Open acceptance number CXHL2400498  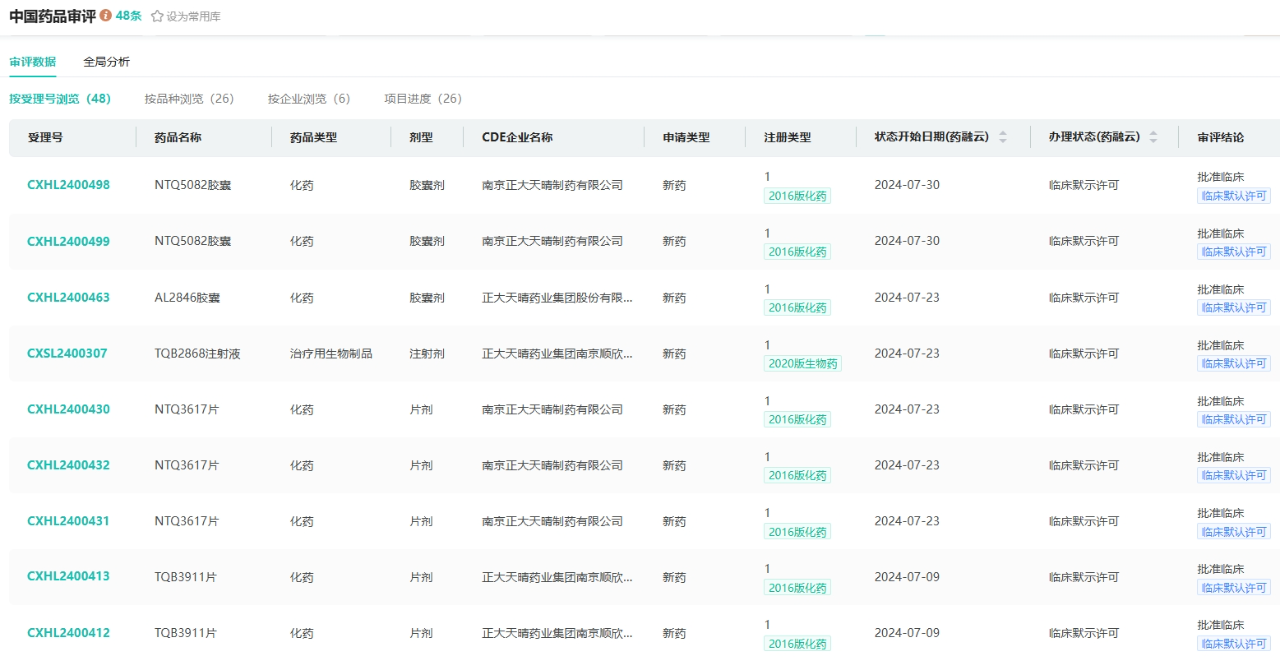point(68,185)
